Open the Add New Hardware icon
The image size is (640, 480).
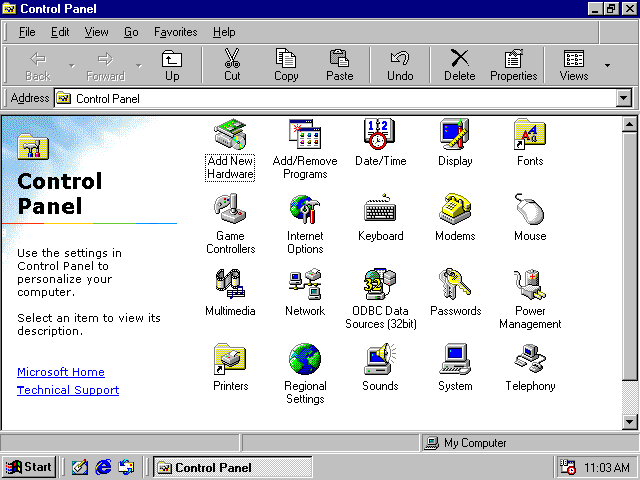click(x=230, y=134)
